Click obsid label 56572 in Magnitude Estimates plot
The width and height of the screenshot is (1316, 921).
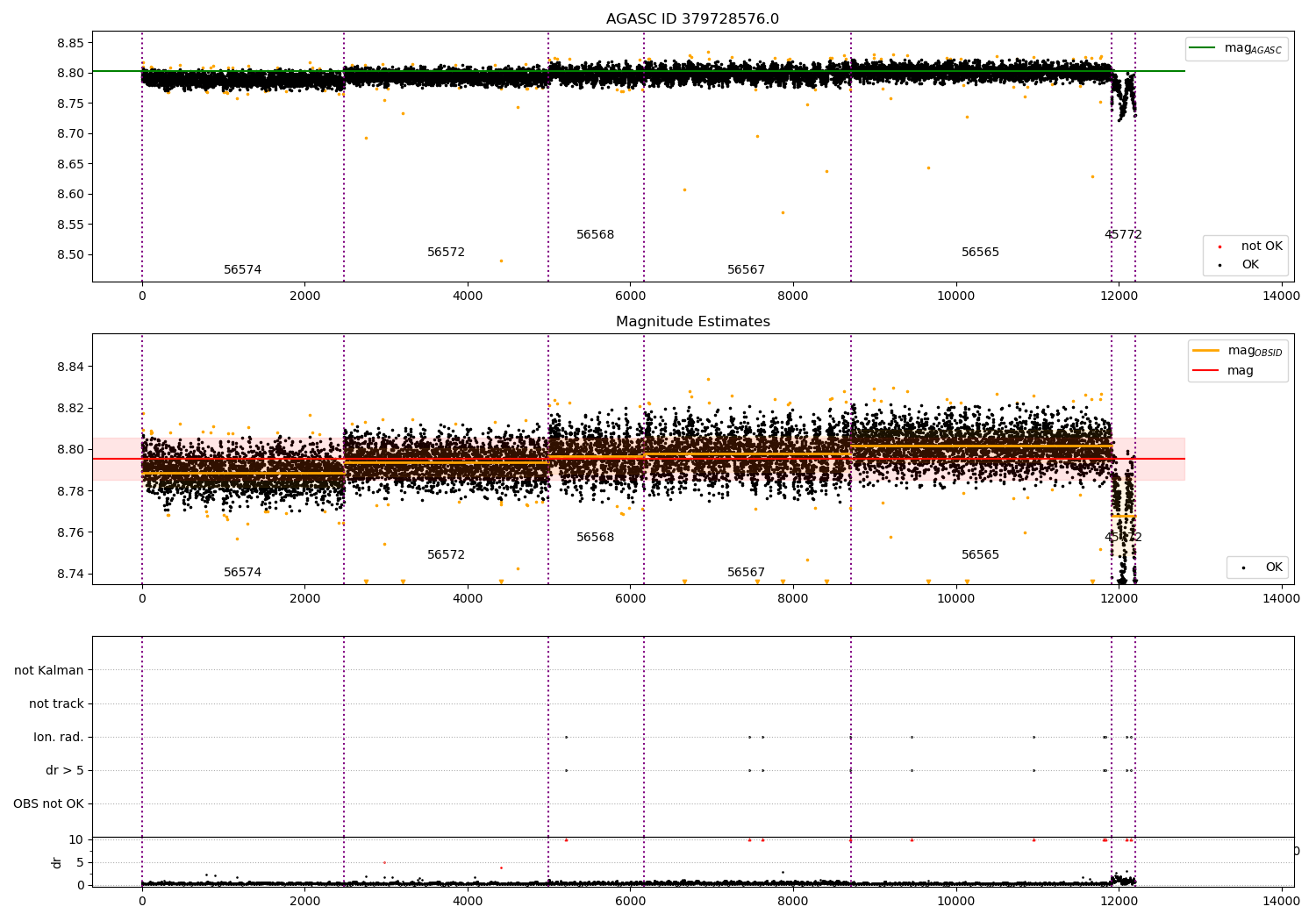coord(446,555)
